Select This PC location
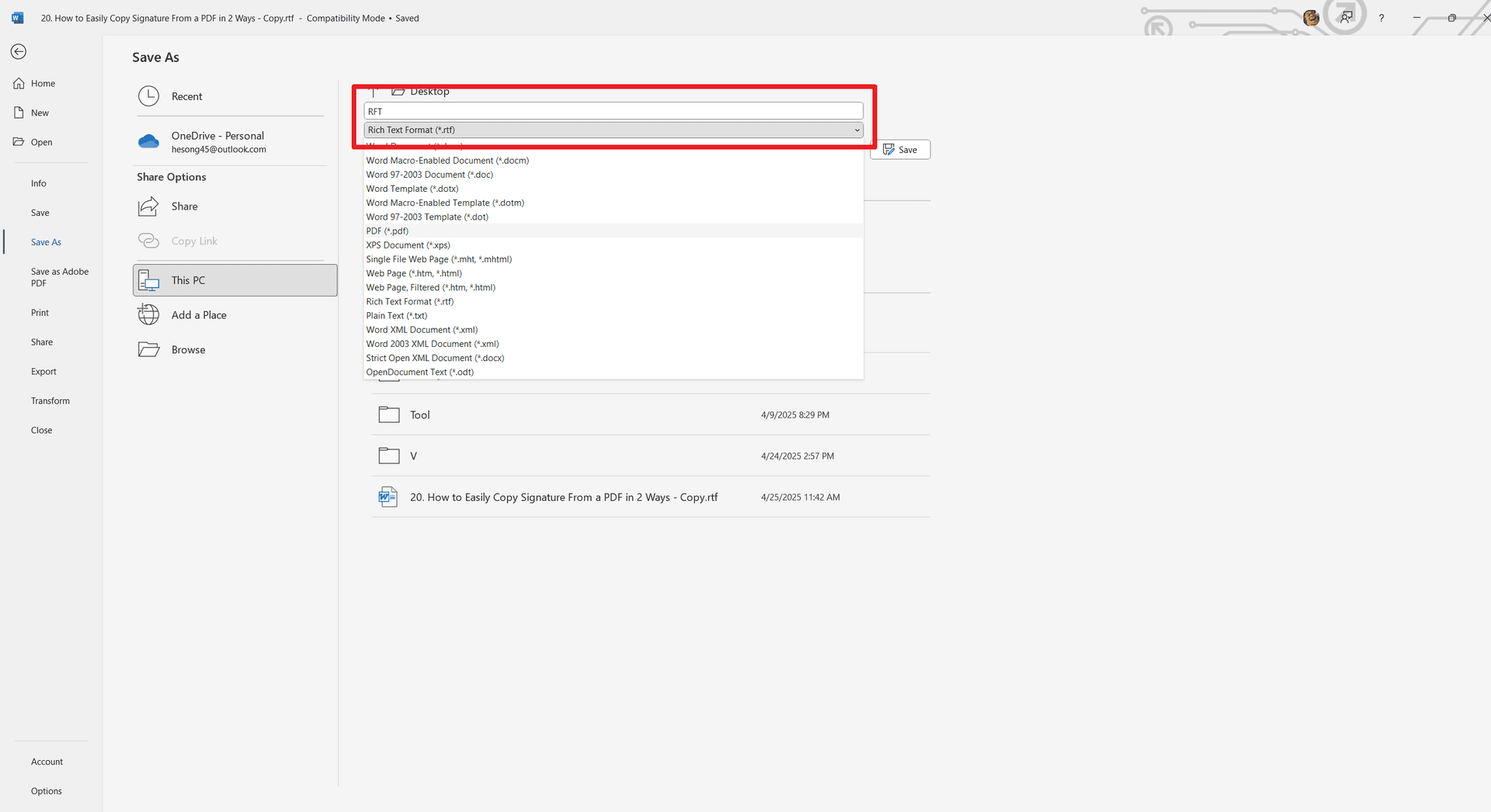Screen dimensions: 1491x812 click(x=235, y=280)
